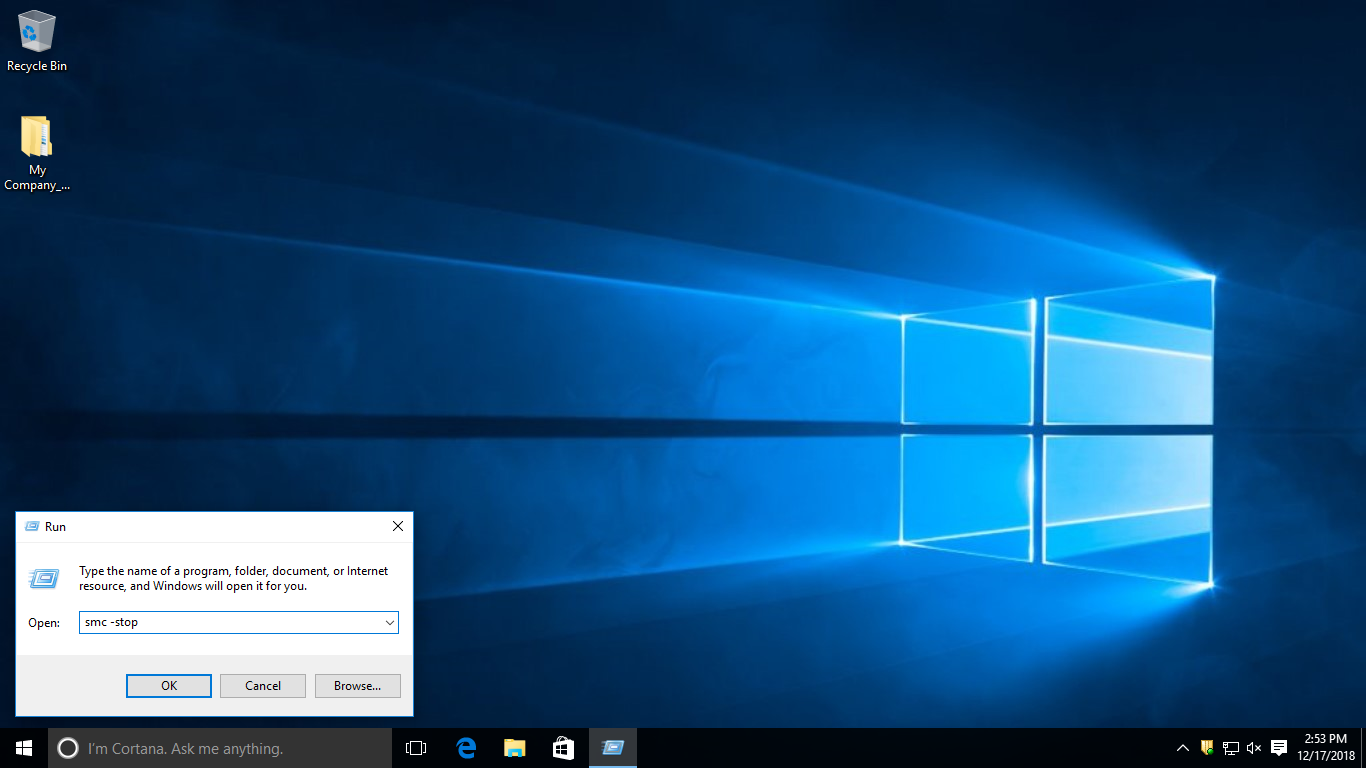
Task: Open the Microsoft Store taskbar icon
Action: tap(563, 748)
